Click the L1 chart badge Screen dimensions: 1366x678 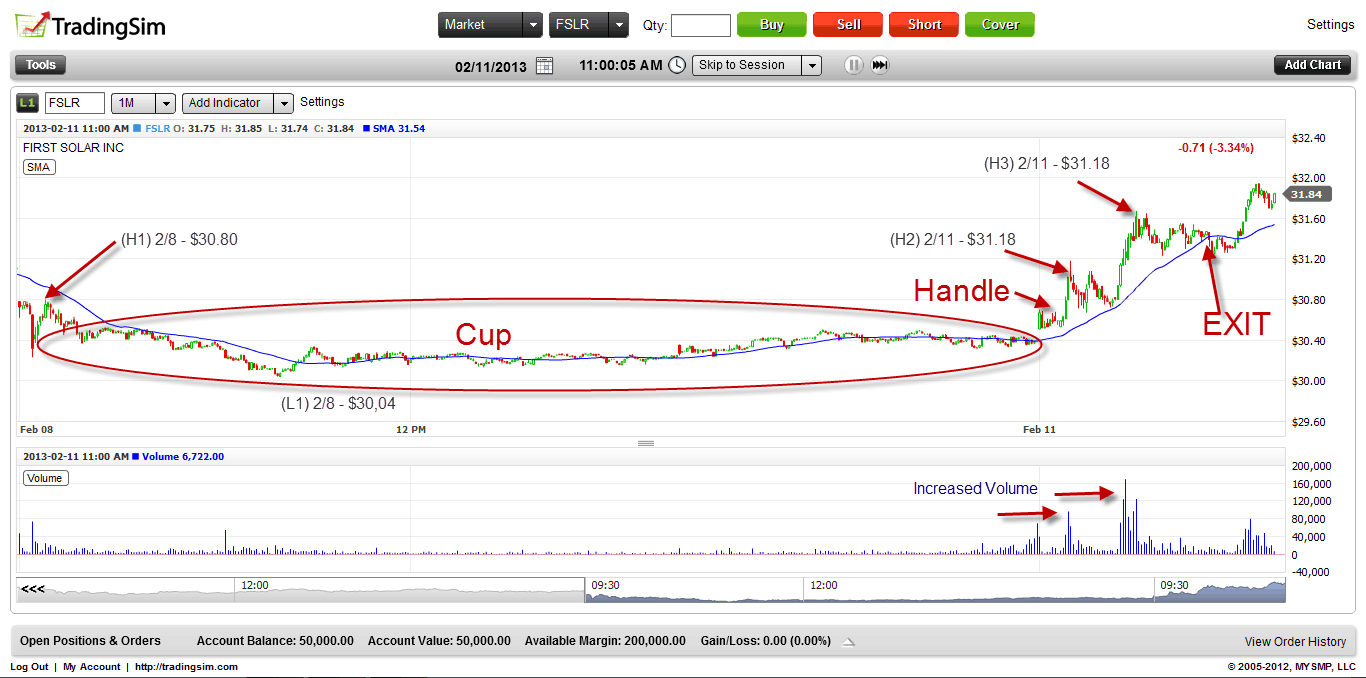pos(26,102)
